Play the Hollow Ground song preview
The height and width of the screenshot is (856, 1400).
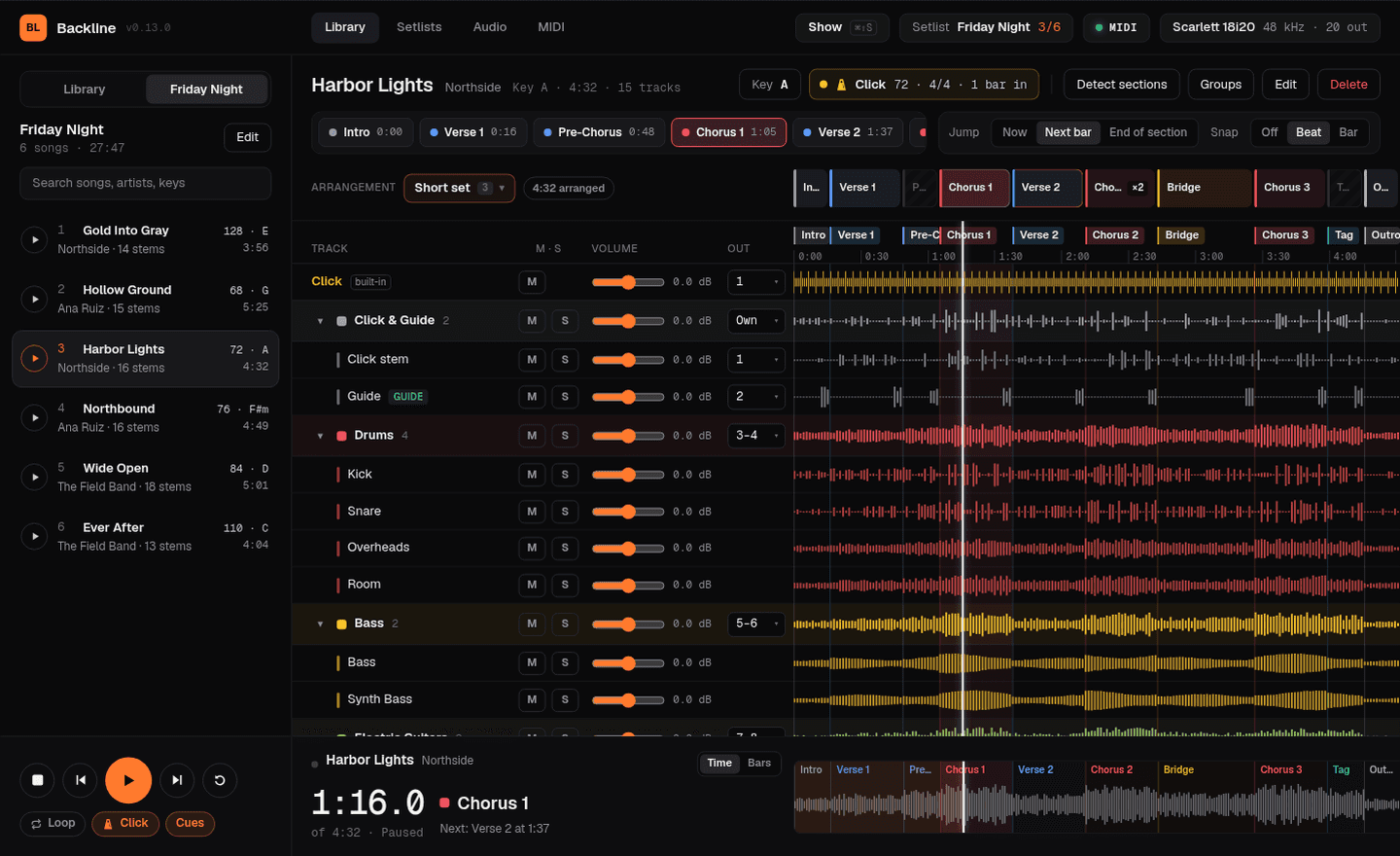[34, 299]
